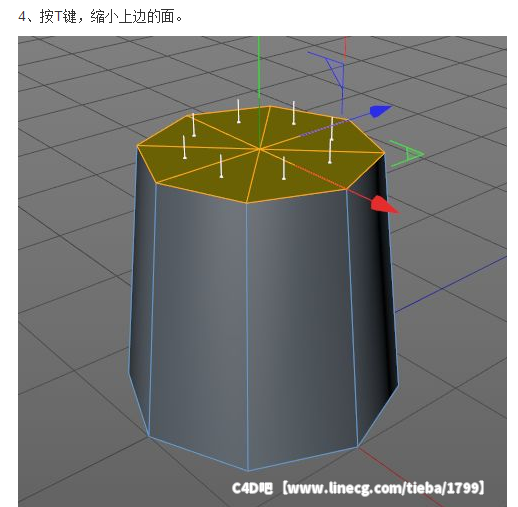Screen dimensions: 518x507
Task: Click the green plane-constraint bracket handle
Action: point(407,154)
